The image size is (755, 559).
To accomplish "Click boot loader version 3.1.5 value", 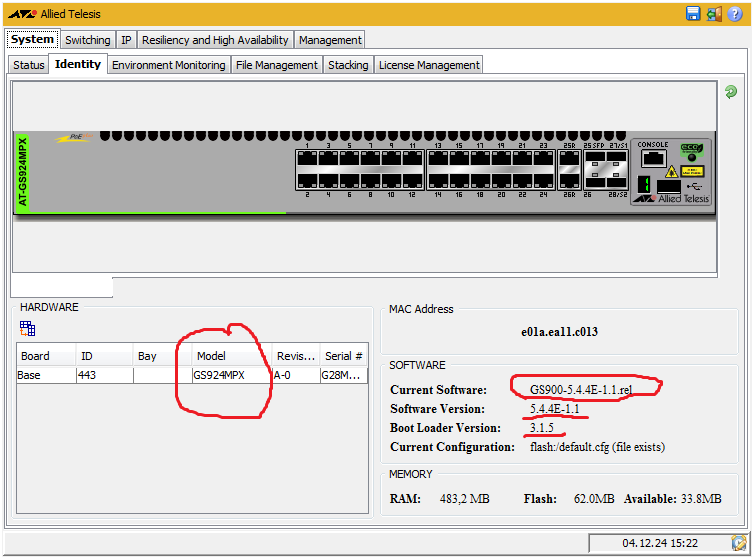I will point(542,428).
